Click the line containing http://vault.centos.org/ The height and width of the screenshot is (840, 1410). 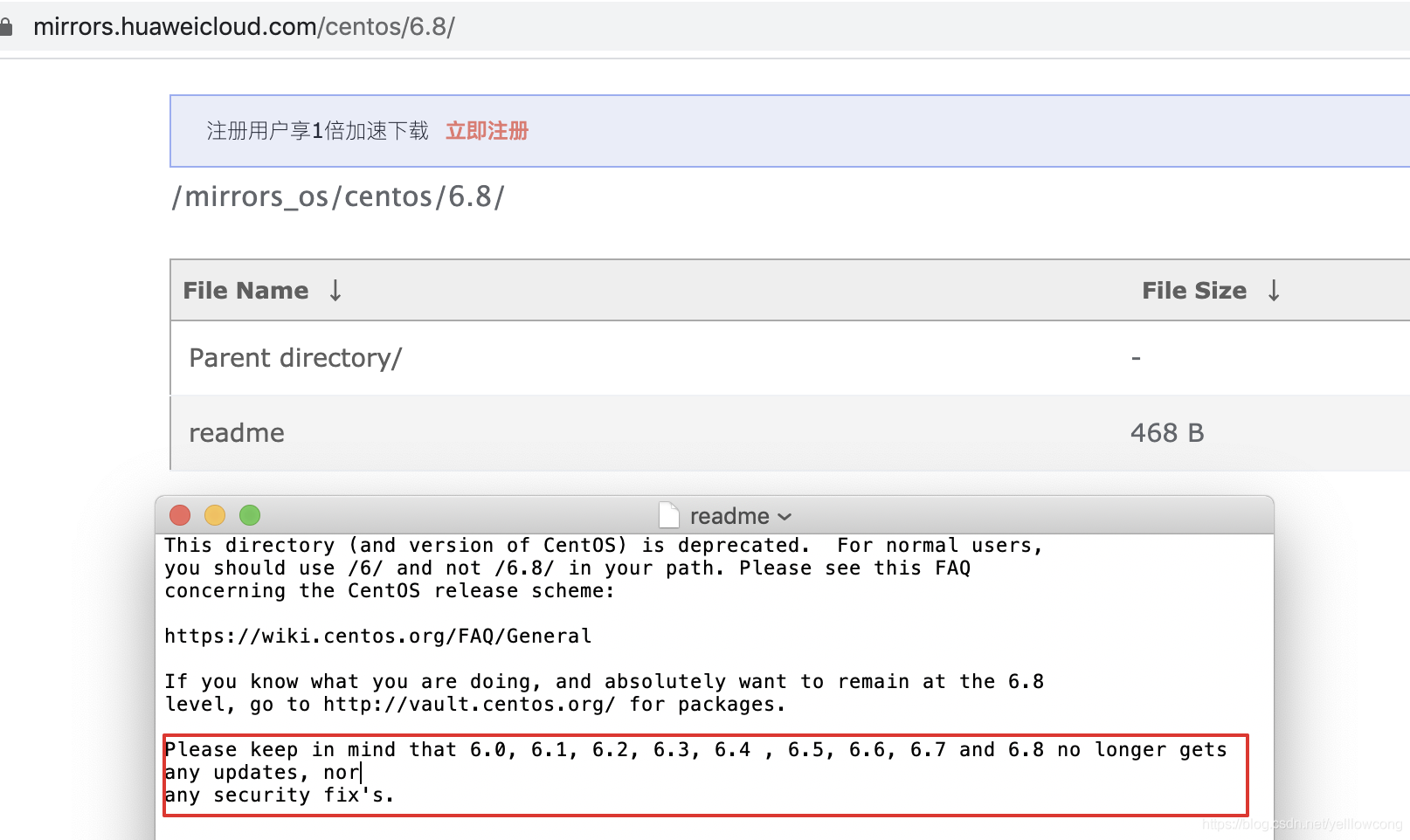coord(475,705)
